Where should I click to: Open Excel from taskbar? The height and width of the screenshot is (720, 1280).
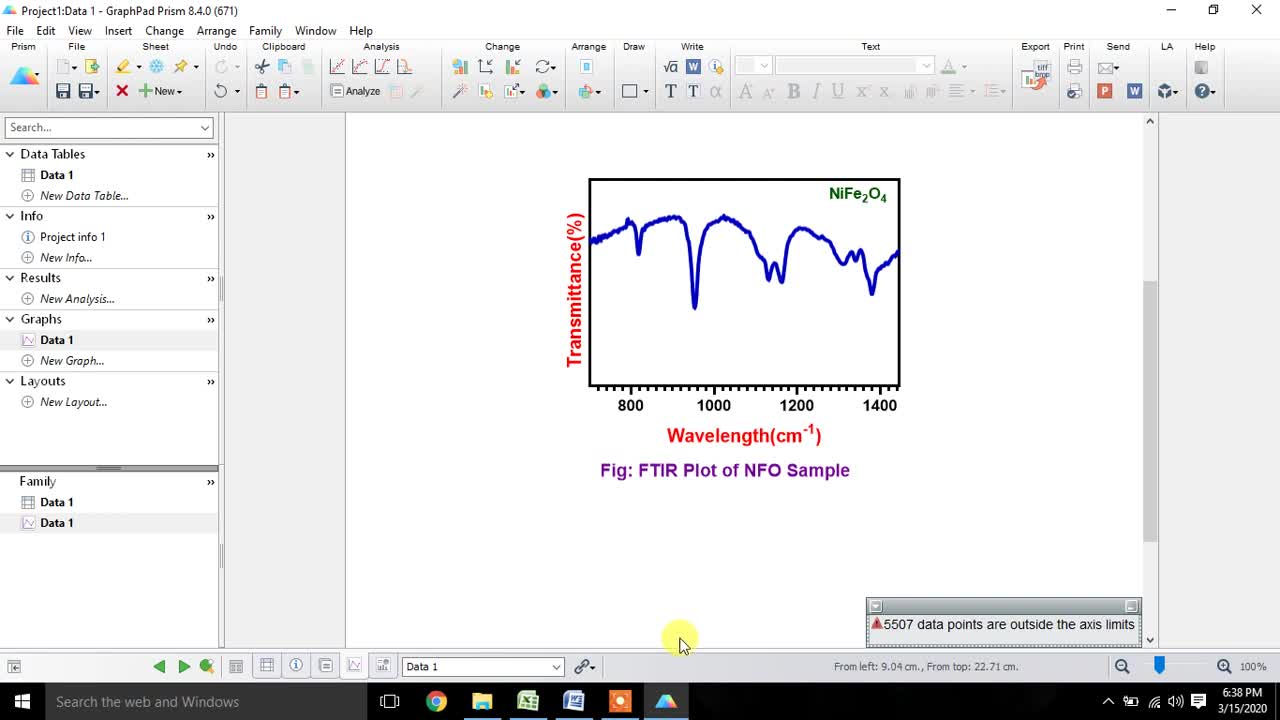coord(528,701)
